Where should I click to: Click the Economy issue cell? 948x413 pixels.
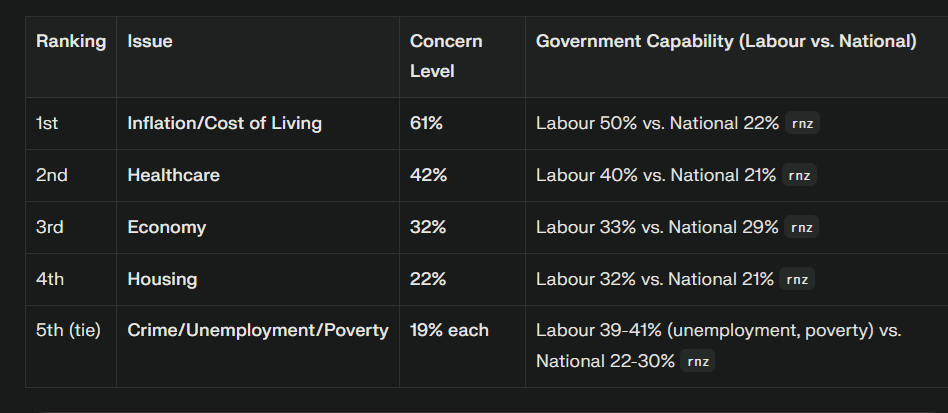tap(167, 228)
